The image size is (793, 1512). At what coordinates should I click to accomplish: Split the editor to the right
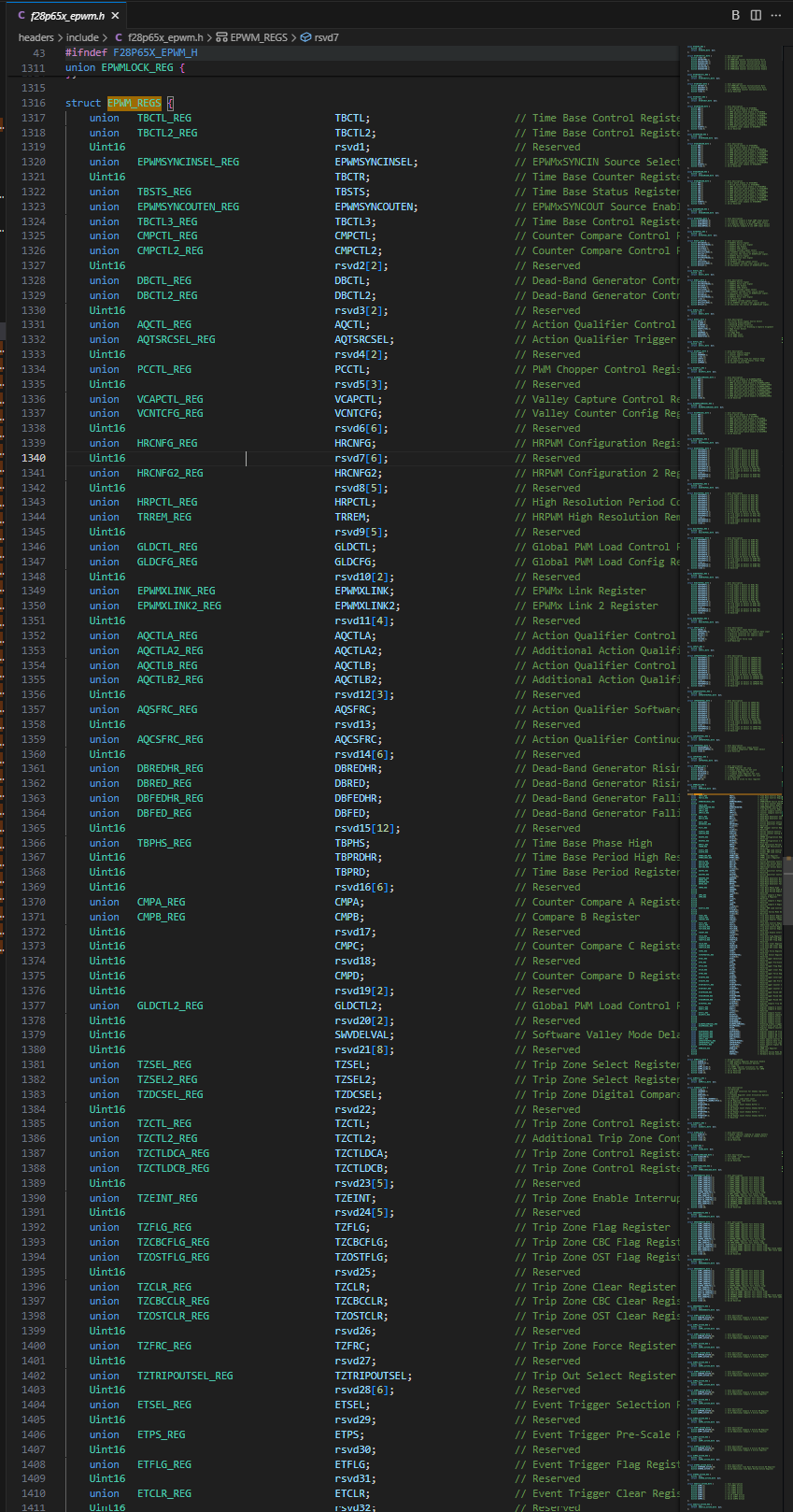click(x=756, y=16)
